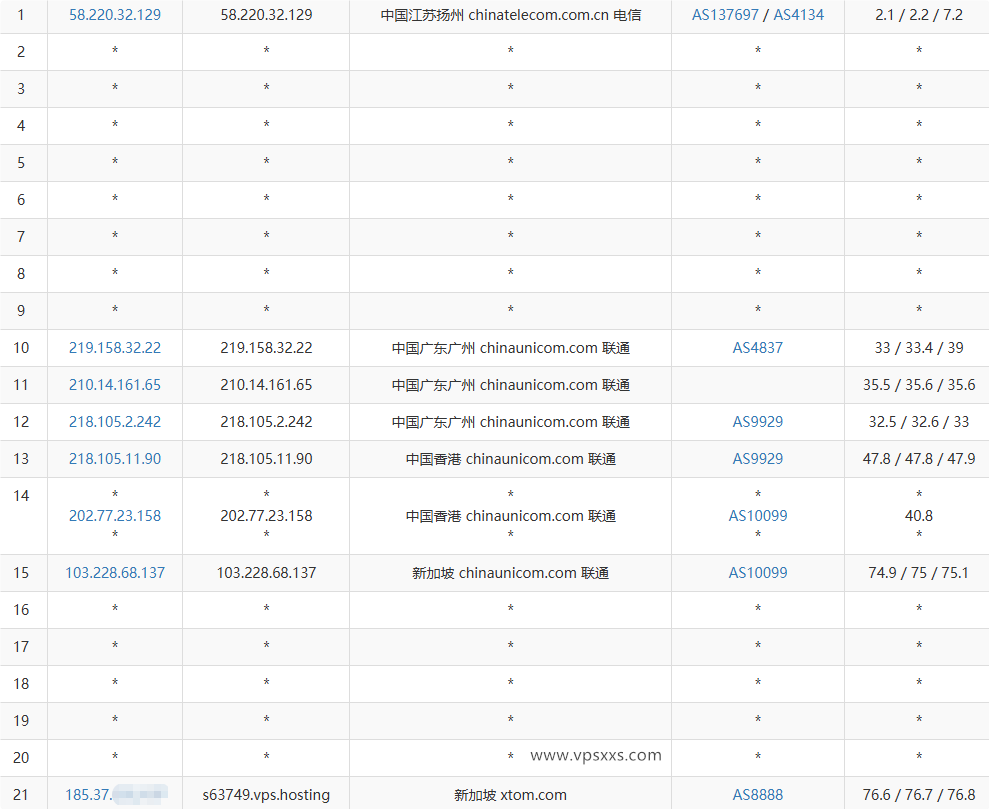This screenshot has height=809, width=989.
Task: Select latency value 35.5 / 35.6 / 35.6
Action: pos(919,385)
